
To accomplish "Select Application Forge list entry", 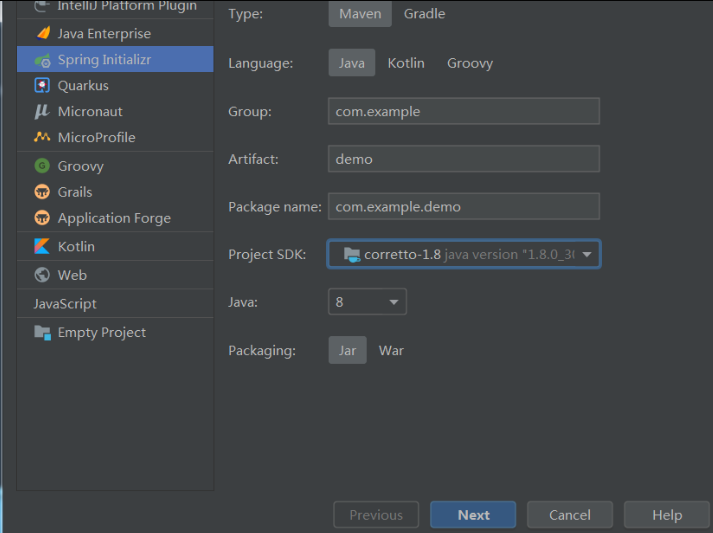I will point(115,218).
